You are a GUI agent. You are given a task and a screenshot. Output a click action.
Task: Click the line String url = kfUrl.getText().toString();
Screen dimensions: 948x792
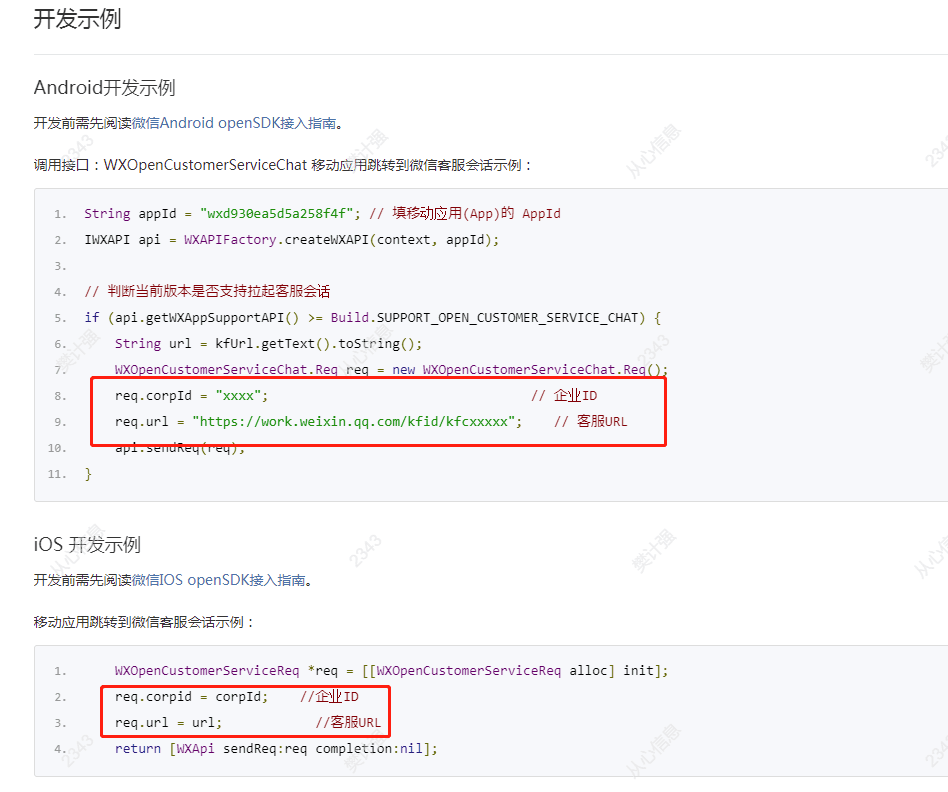point(268,344)
